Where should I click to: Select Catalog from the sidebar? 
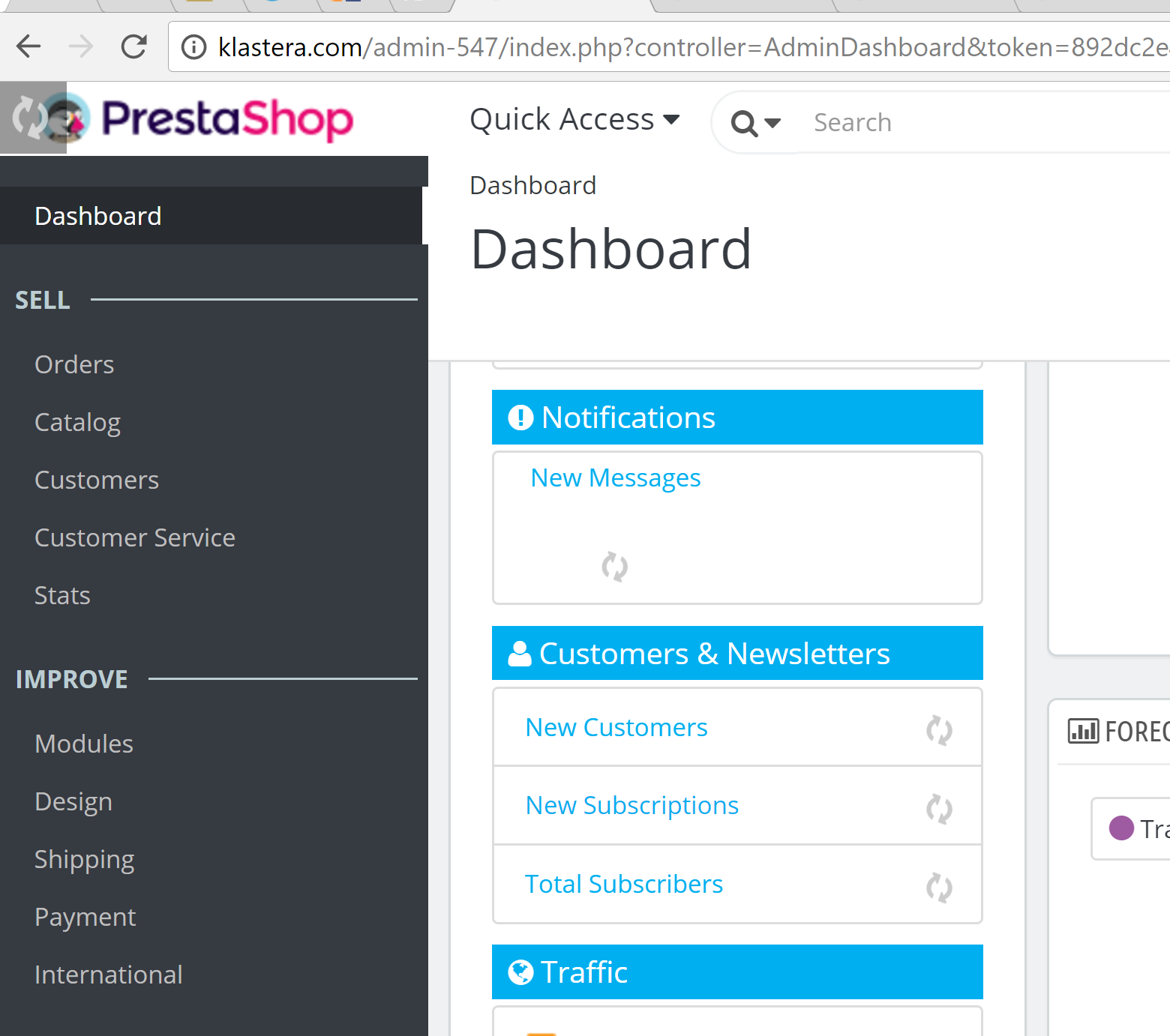(x=77, y=422)
